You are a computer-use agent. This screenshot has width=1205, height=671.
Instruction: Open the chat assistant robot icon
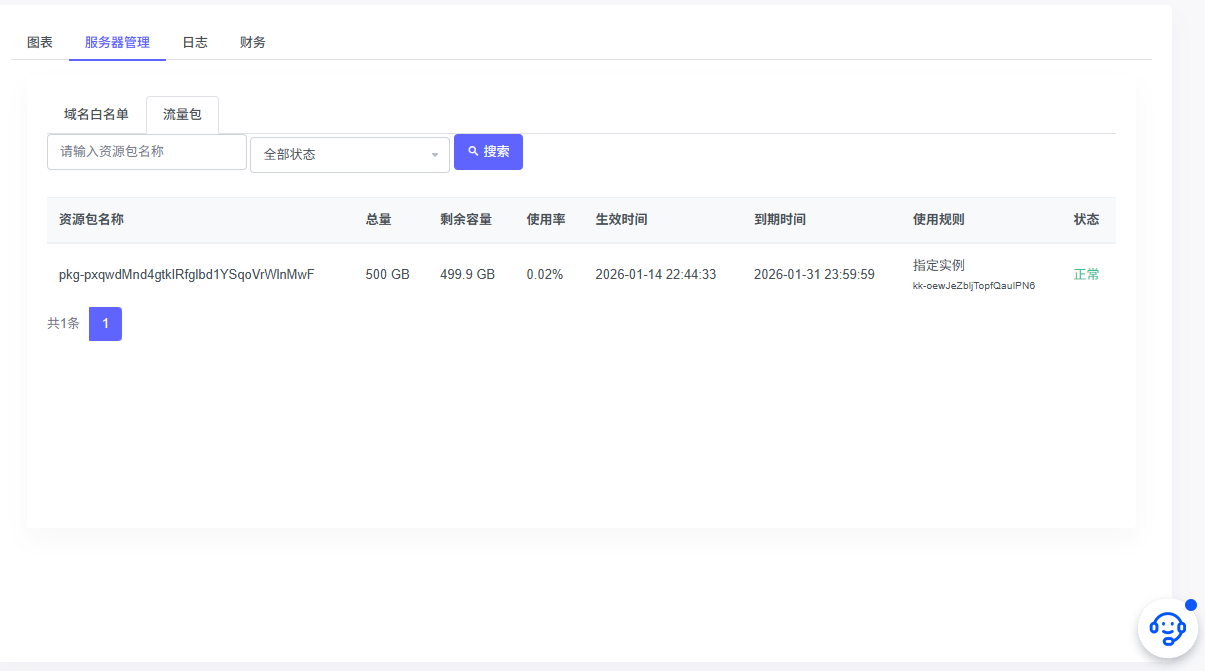point(1168,628)
